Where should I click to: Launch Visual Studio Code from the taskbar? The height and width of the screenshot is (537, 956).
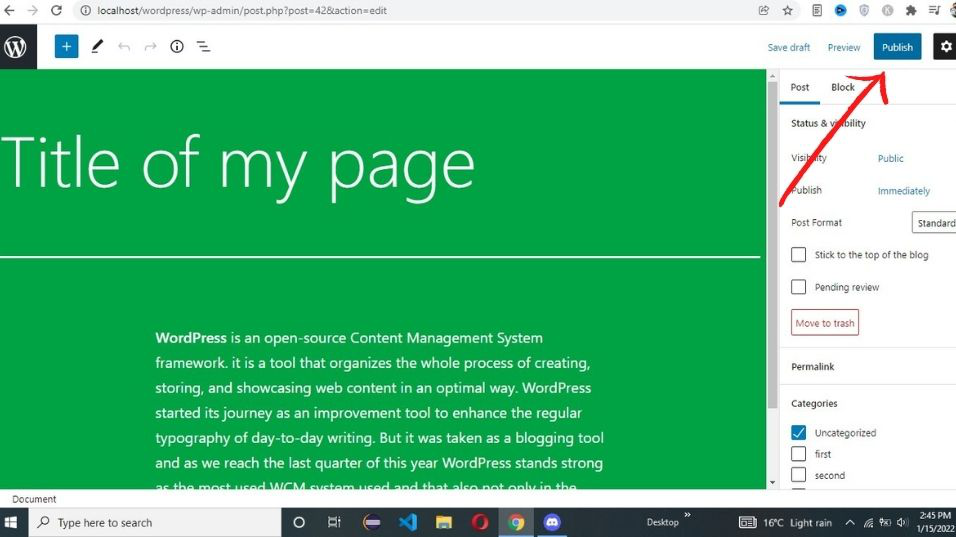(408, 522)
